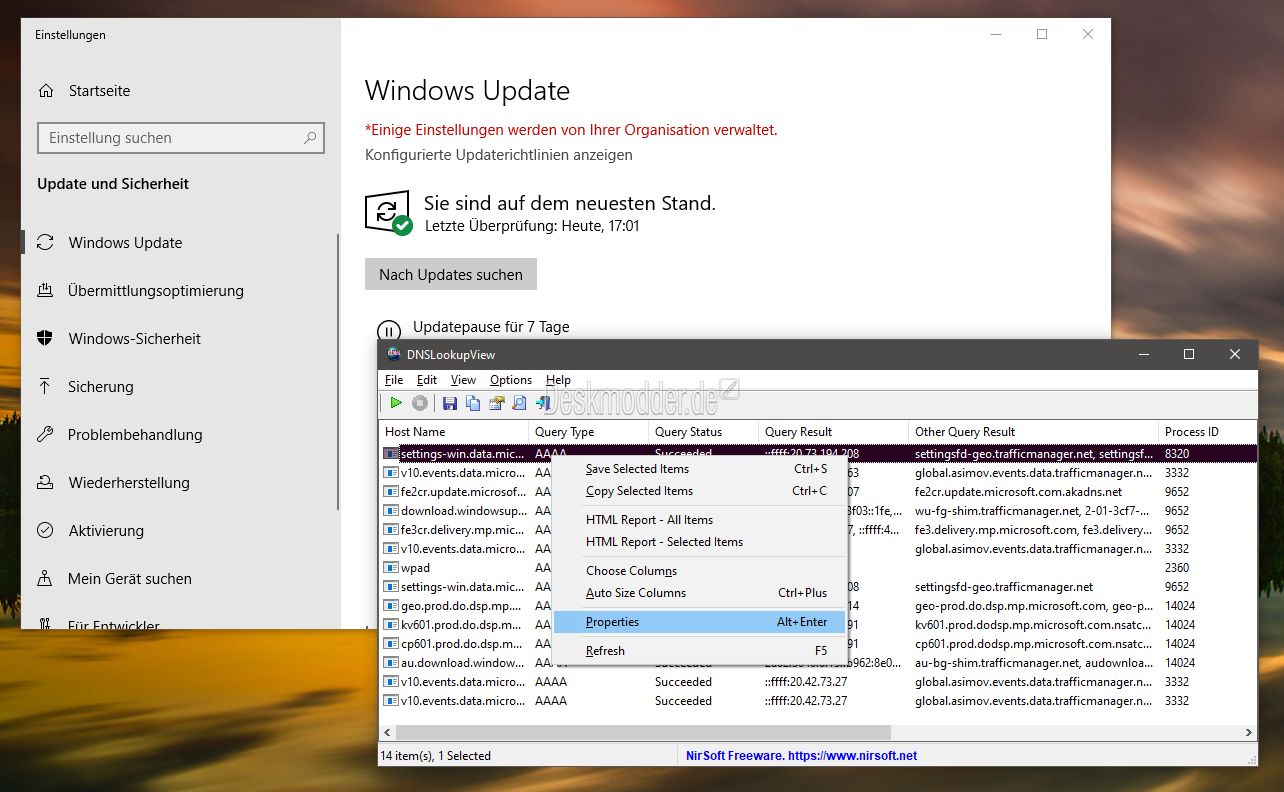Open Windows-Sicherheit settings page
This screenshot has width=1284, height=792.
click(x=134, y=339)
